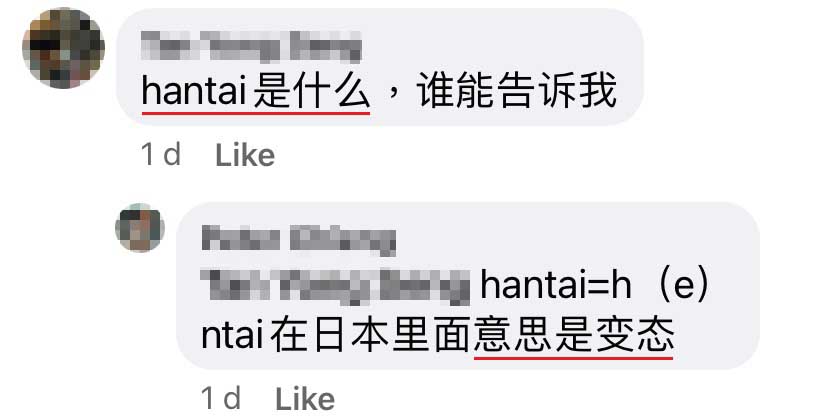Like the reply explaining 意思是变态
Image resolution: width=828 pixels, height=420 pixels.
[x=305, y=399]
